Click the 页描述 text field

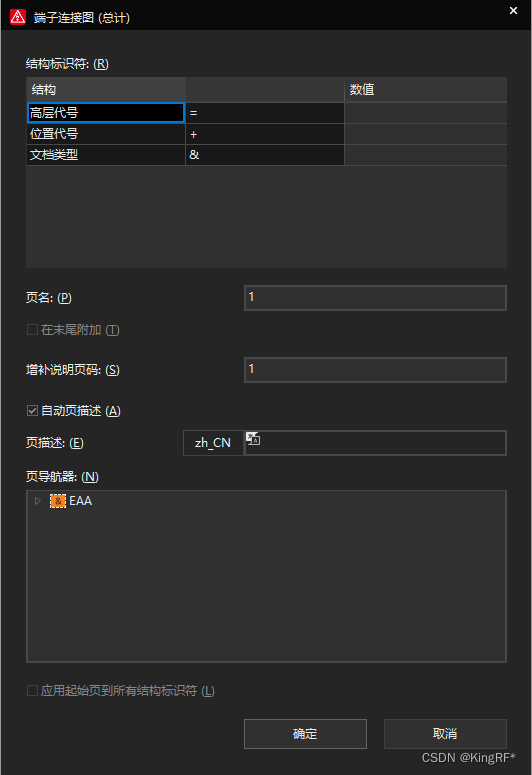[x=375, y=443]
